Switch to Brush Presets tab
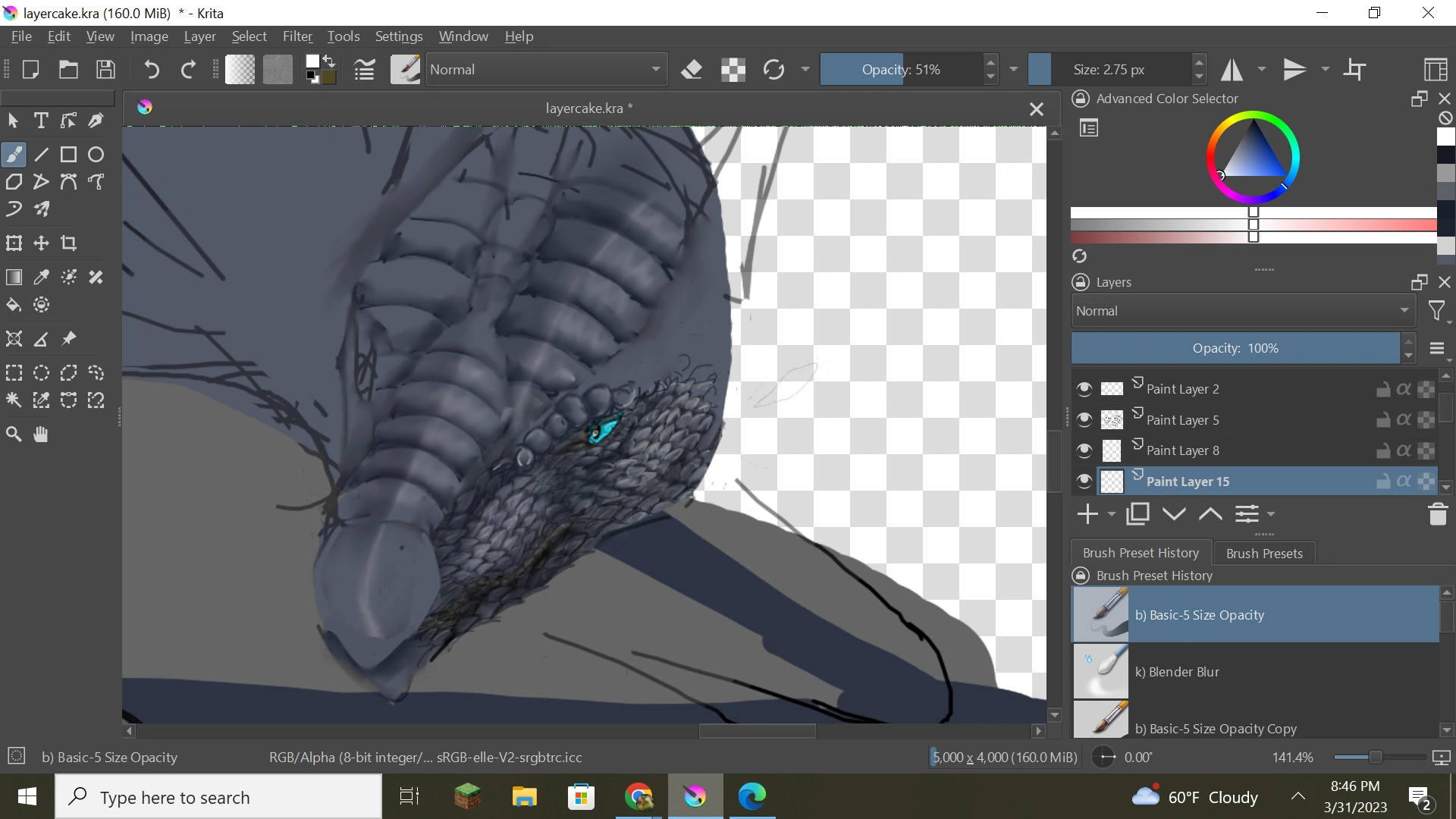This screenshot has width=1456, height=819. [x=1264, y=553]
